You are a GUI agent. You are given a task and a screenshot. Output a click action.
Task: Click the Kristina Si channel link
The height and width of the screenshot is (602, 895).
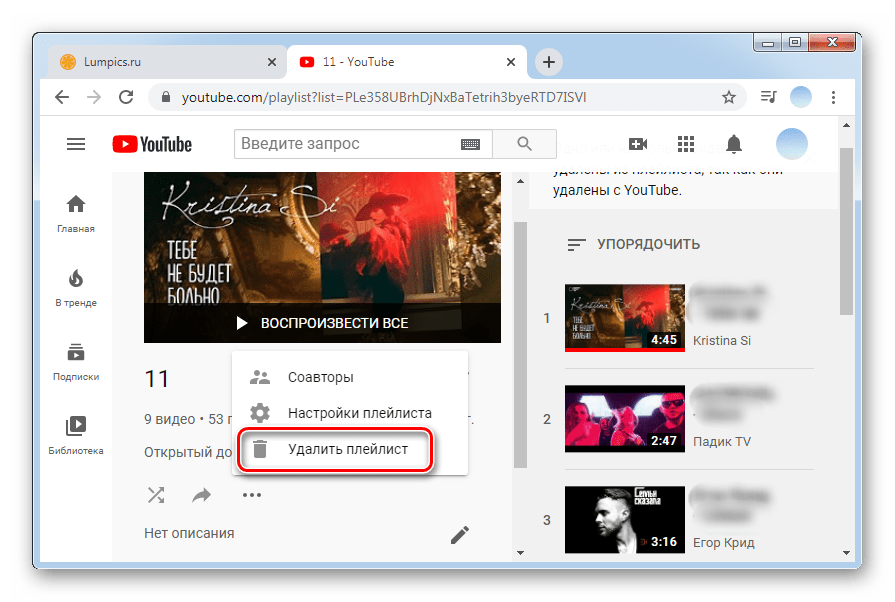[721, 341]
